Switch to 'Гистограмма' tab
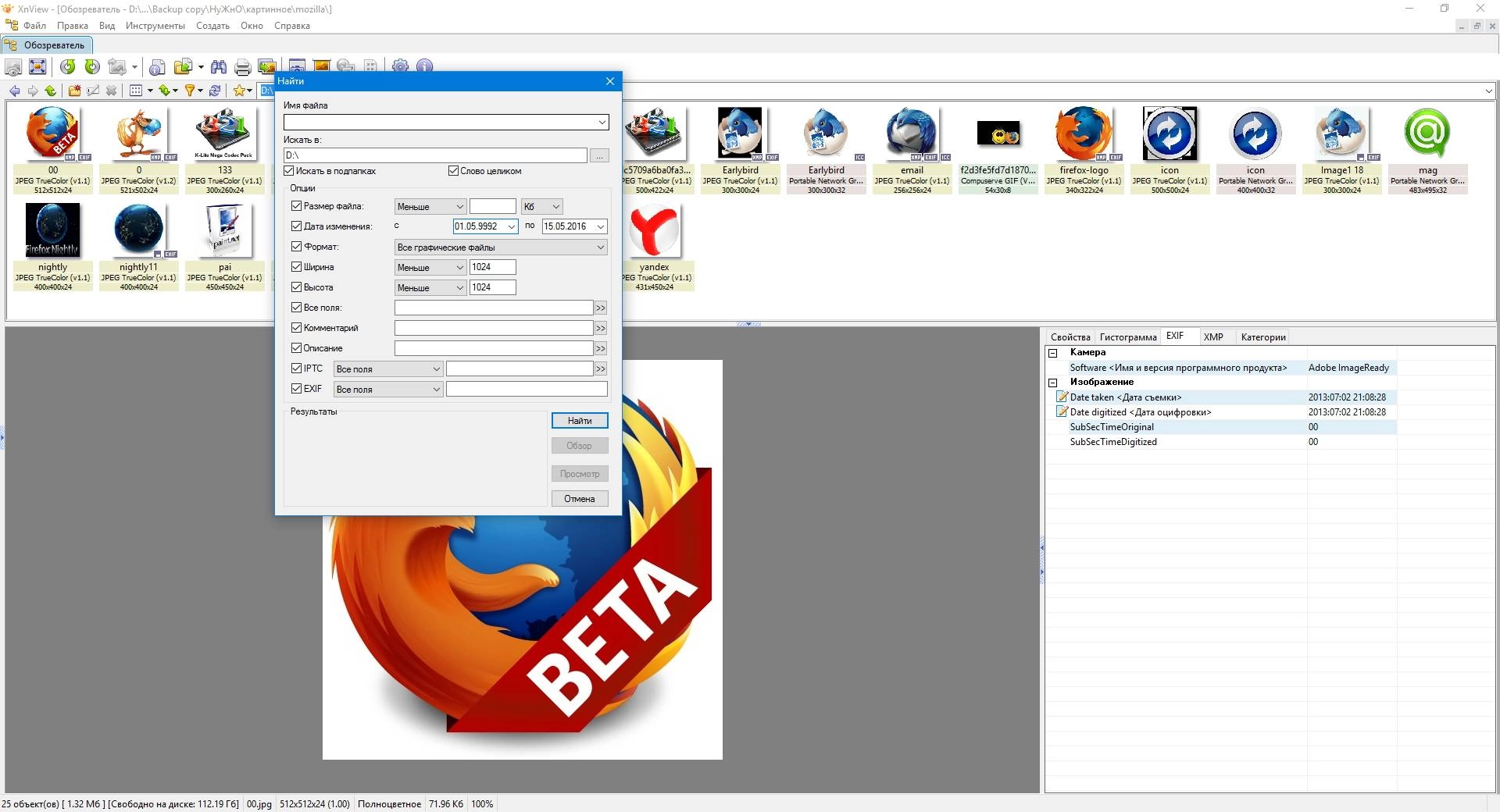Image resolution: width=1500 pixels, height=812 pixels. 1127,337
